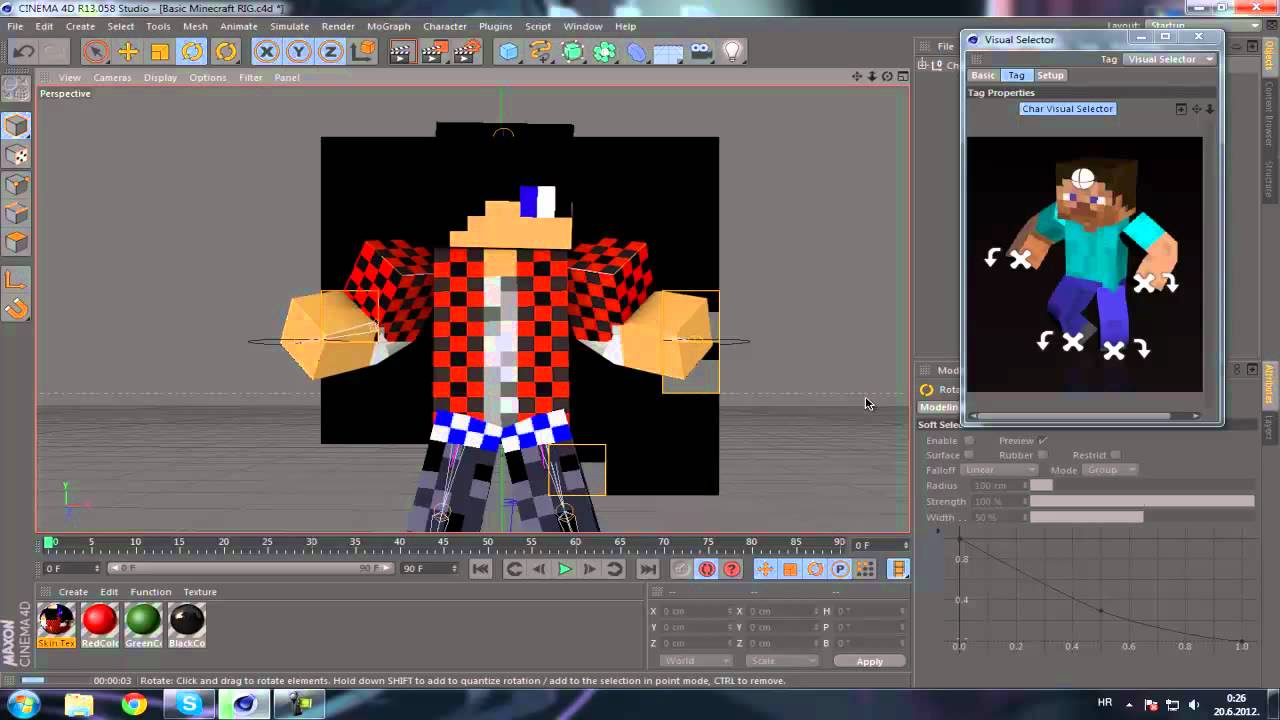Activate the Scale tool icon
1280x720 pixels.
click(160, 52)
